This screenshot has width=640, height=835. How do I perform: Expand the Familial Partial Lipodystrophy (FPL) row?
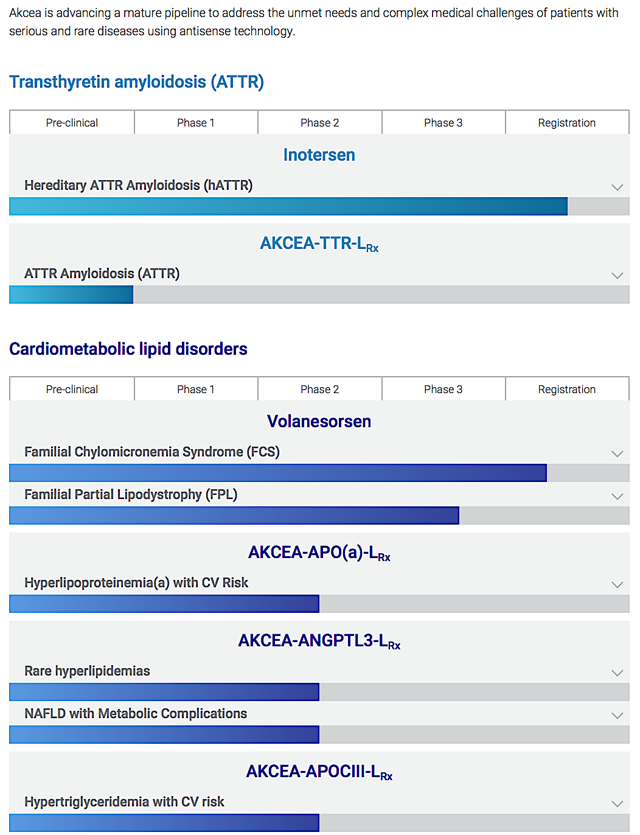(618, 496)
